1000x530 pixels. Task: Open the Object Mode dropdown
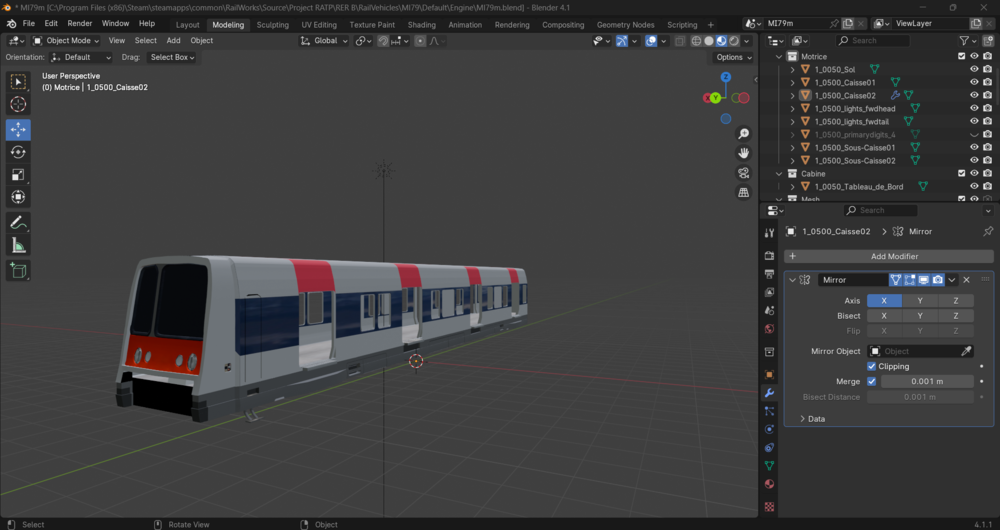(66, 40)
